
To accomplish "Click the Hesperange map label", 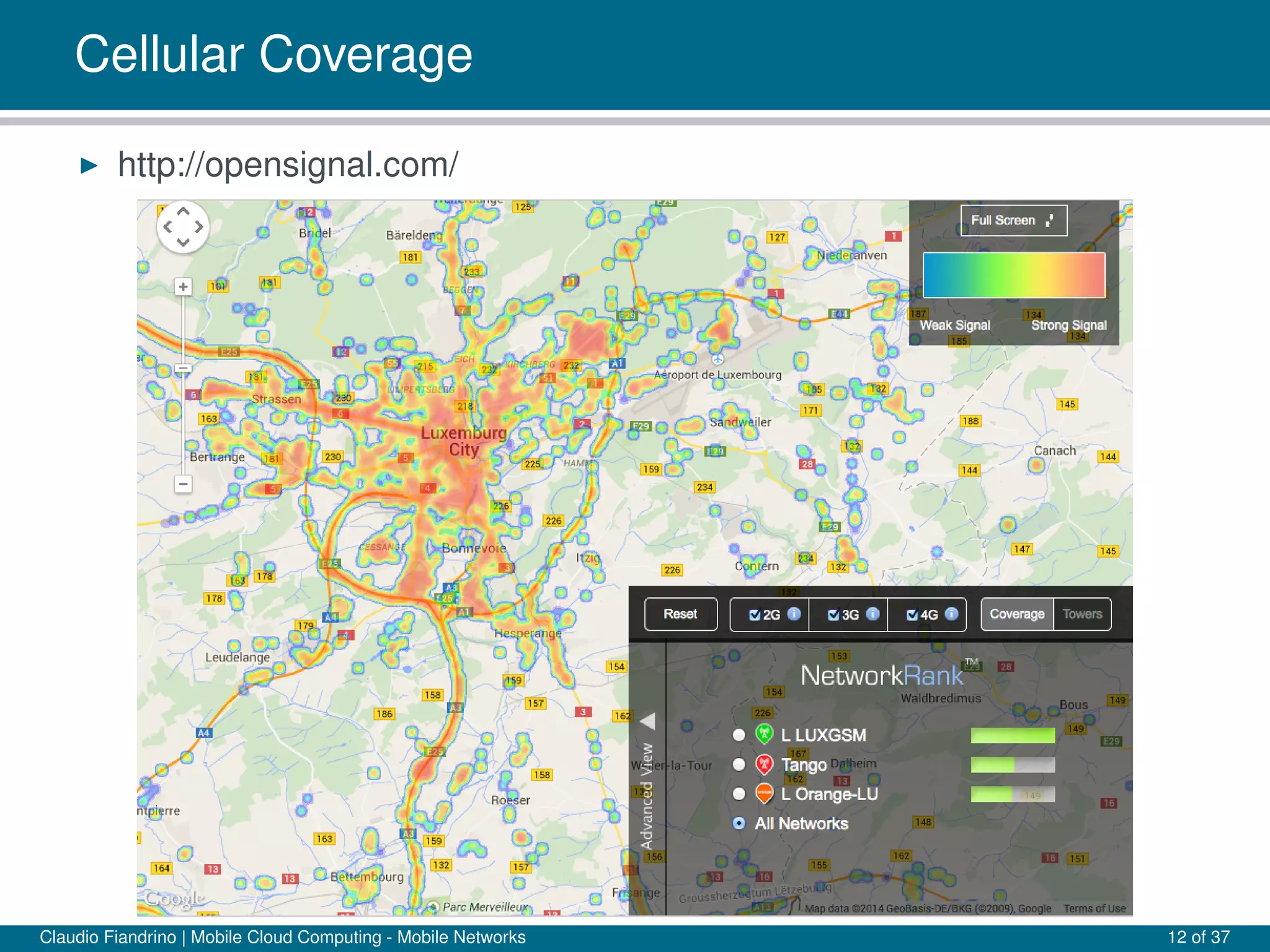I will (528, 633).
